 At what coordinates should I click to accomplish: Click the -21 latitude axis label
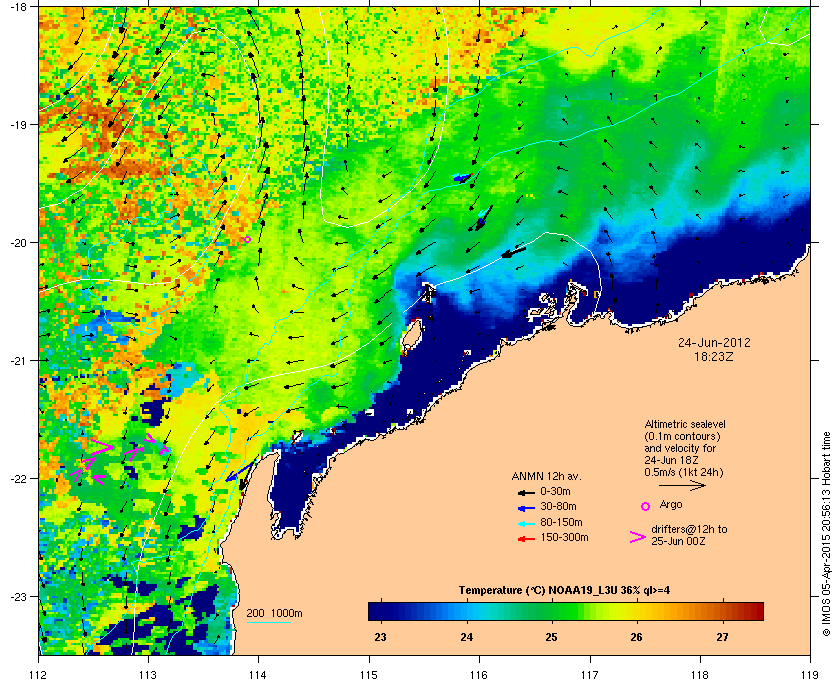[x=19, y=361]
